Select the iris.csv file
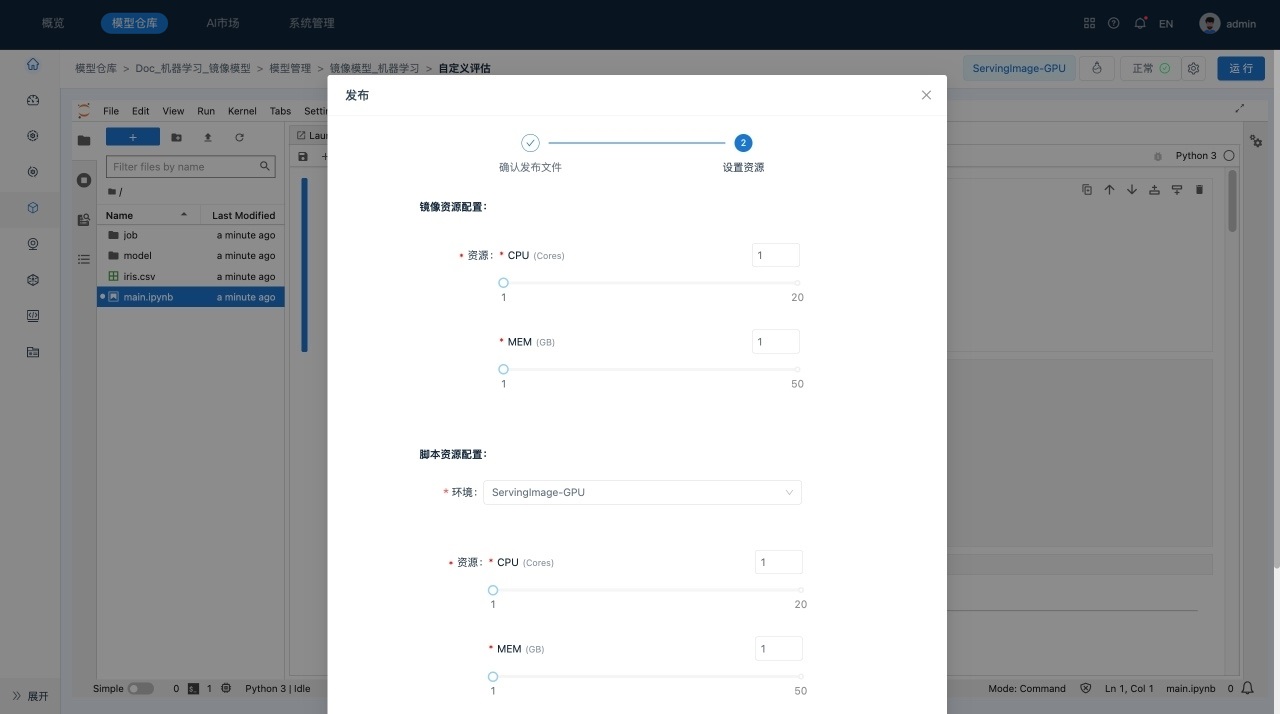Viewport: 1280px width, 714px height. pyautogui.click(x=139, y=276)
